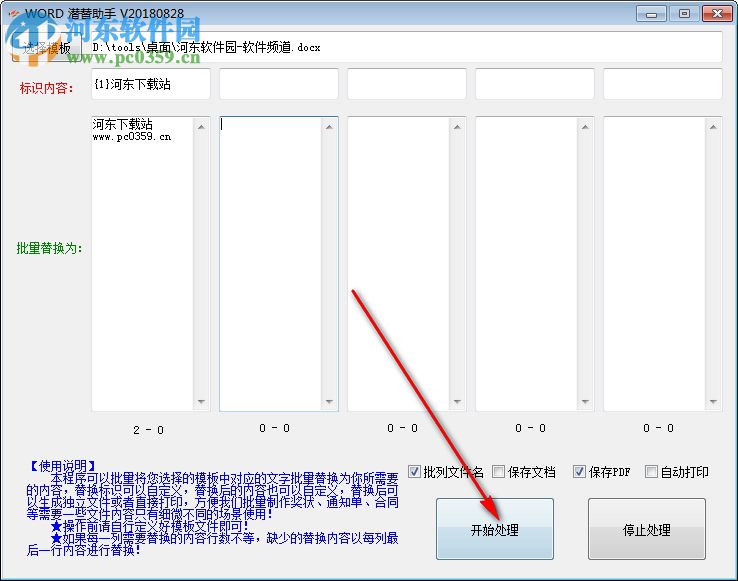The height and width of the screenshot is (581, 738).
Task: Maximize the WORD 潜替助手 window
Action: click(x=684, y=14)
